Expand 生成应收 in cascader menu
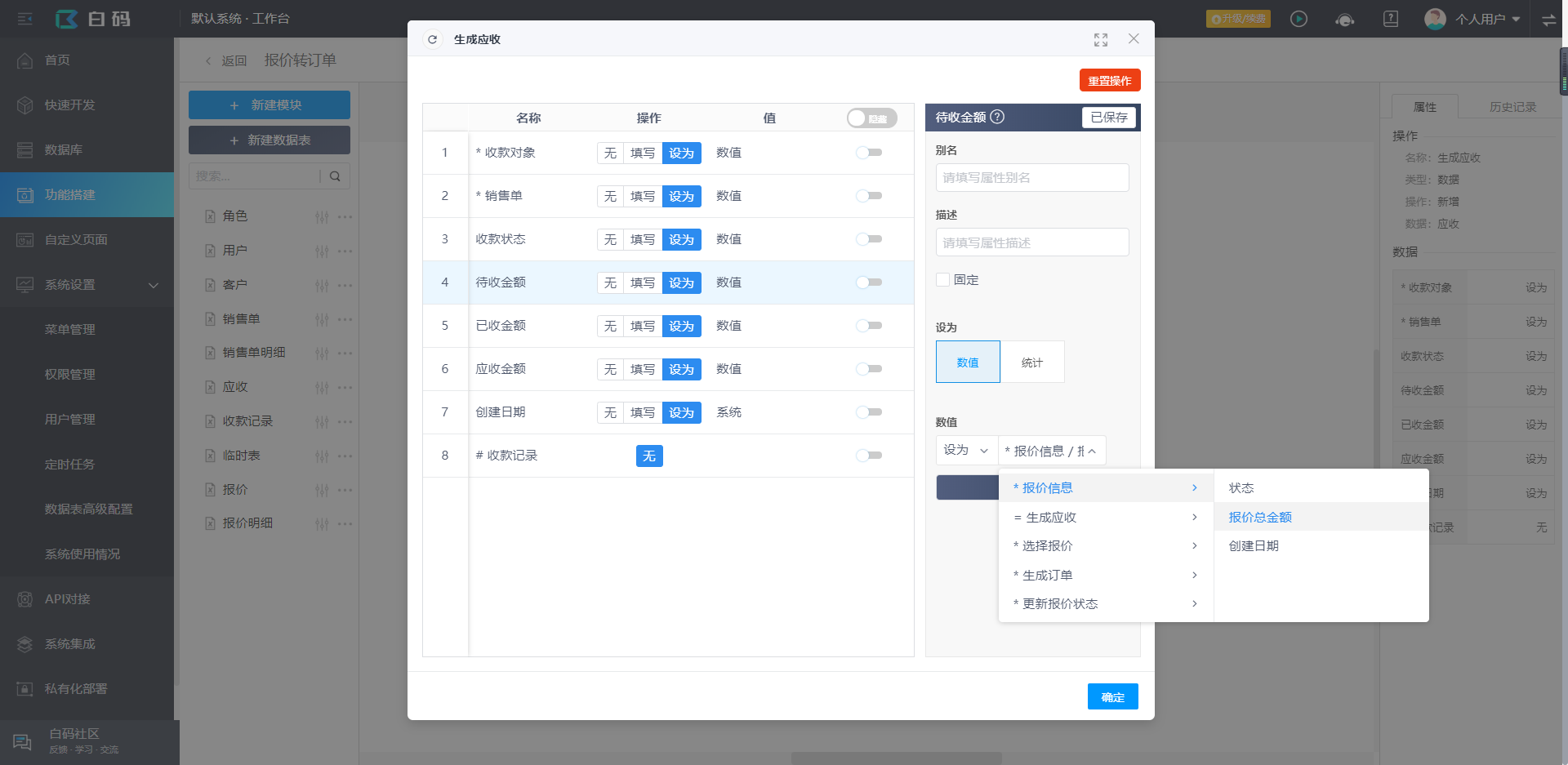 (1106, 518)
